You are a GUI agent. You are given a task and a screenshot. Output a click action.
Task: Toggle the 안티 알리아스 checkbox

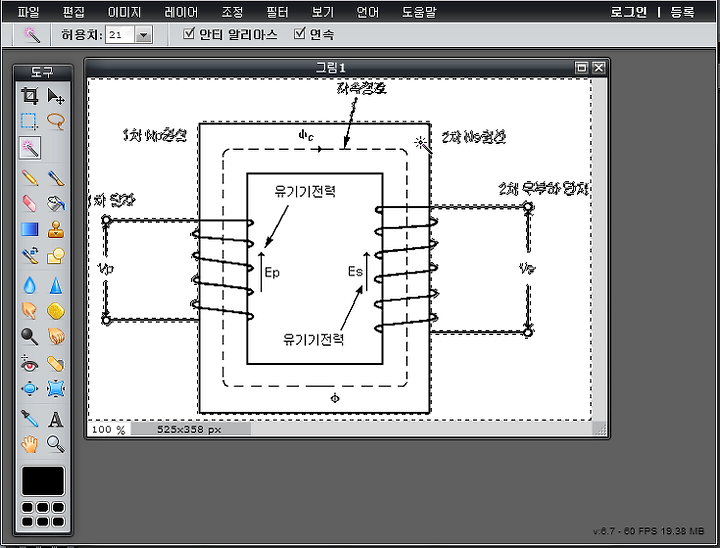coord(189,34)
